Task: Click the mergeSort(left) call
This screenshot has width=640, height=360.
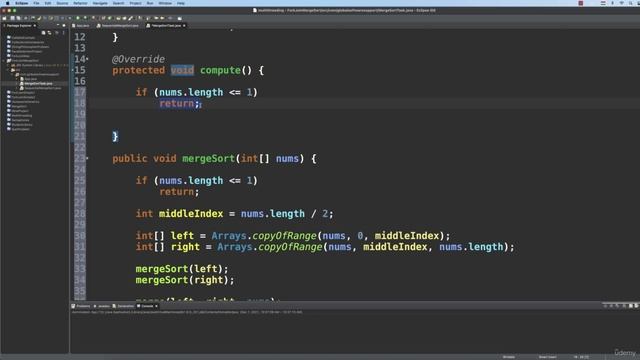Action: click(x=182, y=269)
